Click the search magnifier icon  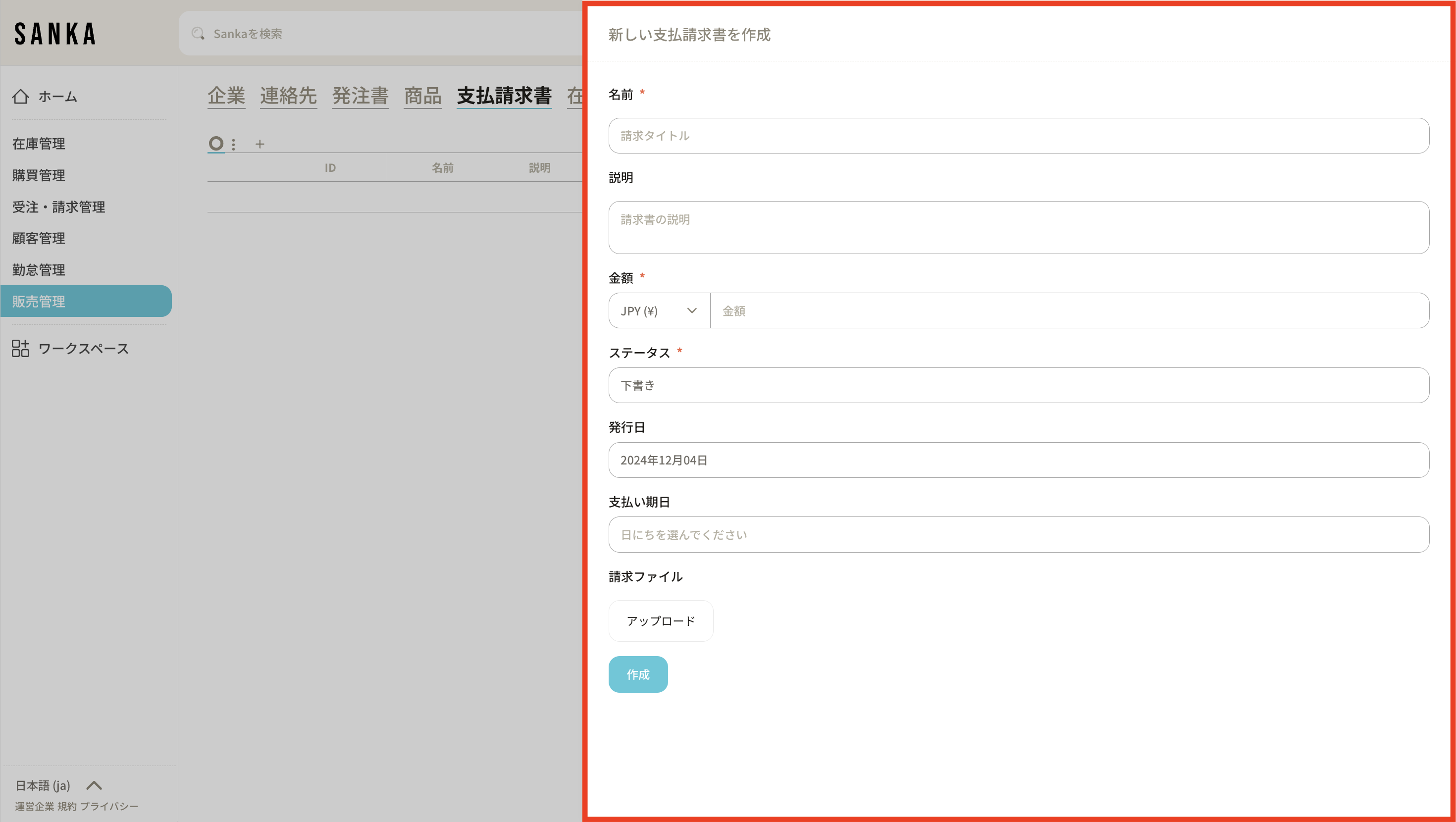[x=198, y=34]
